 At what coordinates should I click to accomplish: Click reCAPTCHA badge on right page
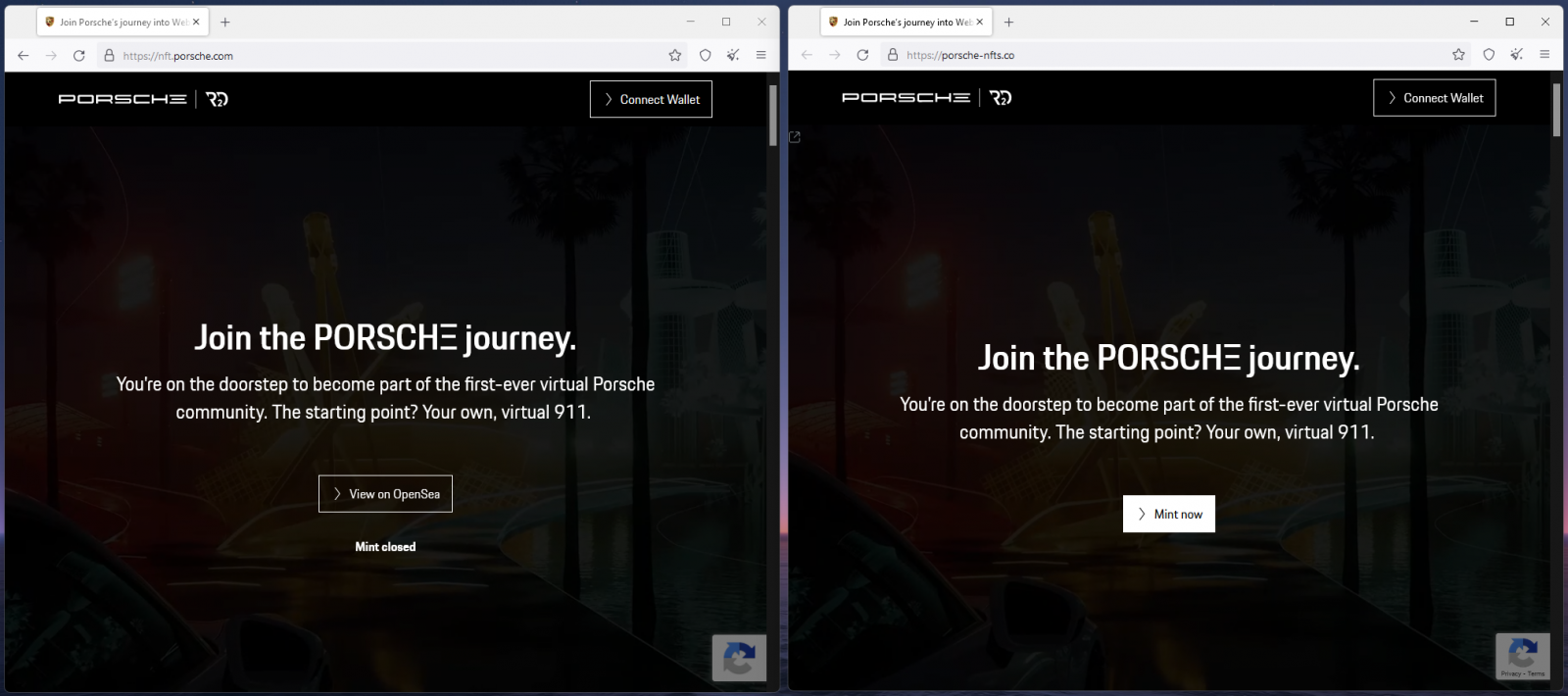click(1523, 657)
